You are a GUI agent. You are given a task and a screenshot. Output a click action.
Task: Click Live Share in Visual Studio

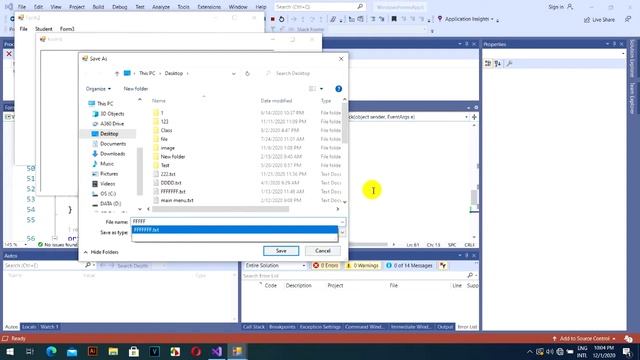tap(599, 20)
